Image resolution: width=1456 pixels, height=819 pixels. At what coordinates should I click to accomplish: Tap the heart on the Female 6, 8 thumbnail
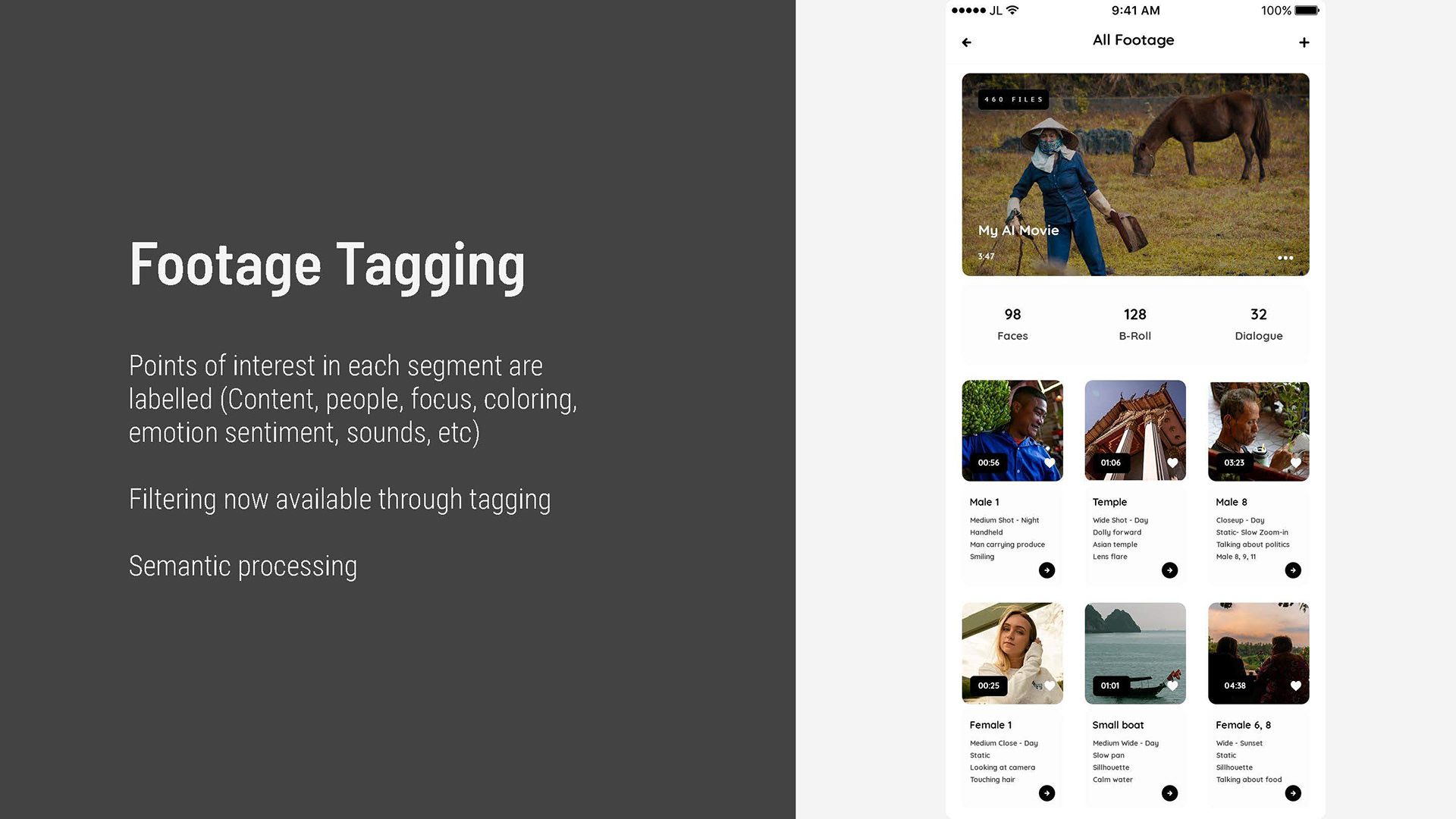pos(1295,686)
